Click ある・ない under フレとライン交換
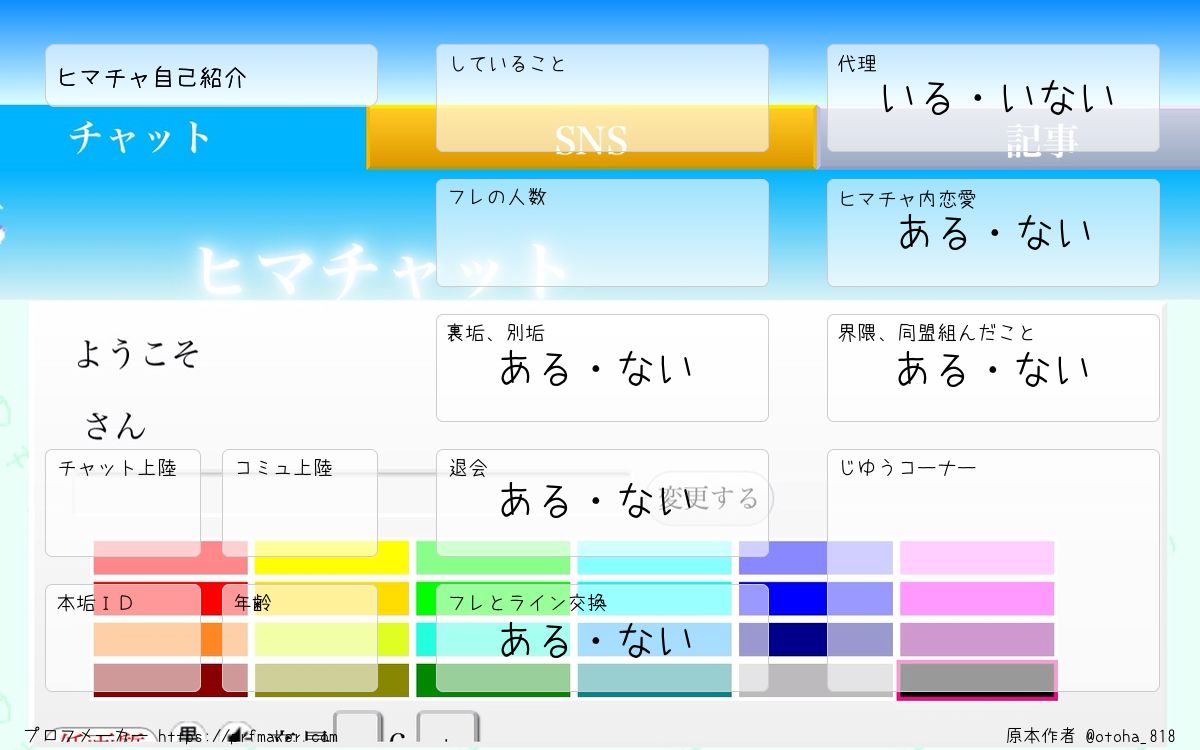Viewport: 1200px width, 750px height. point(596,639)
